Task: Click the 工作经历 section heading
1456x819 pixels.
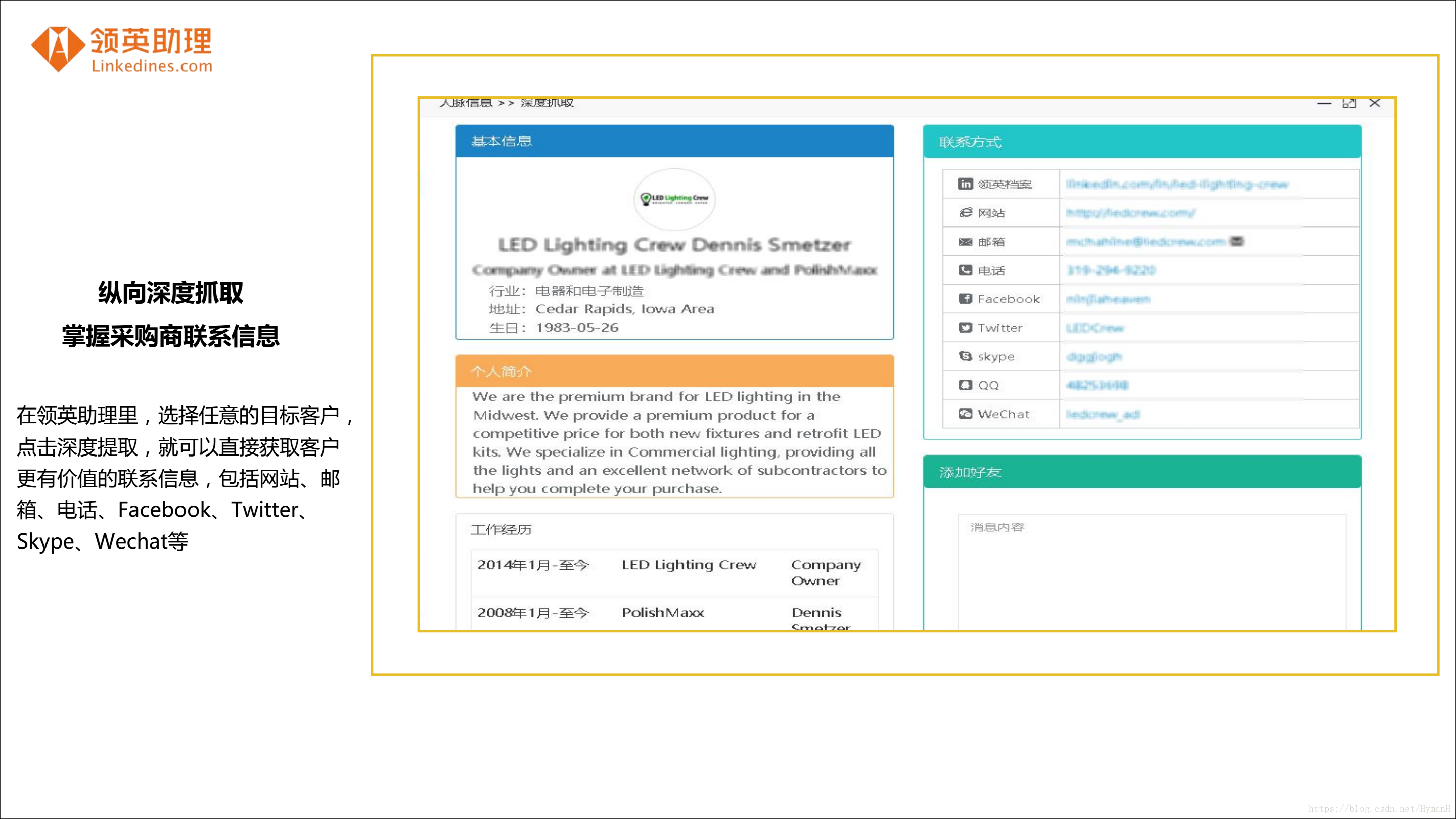Action: point(501,530)
